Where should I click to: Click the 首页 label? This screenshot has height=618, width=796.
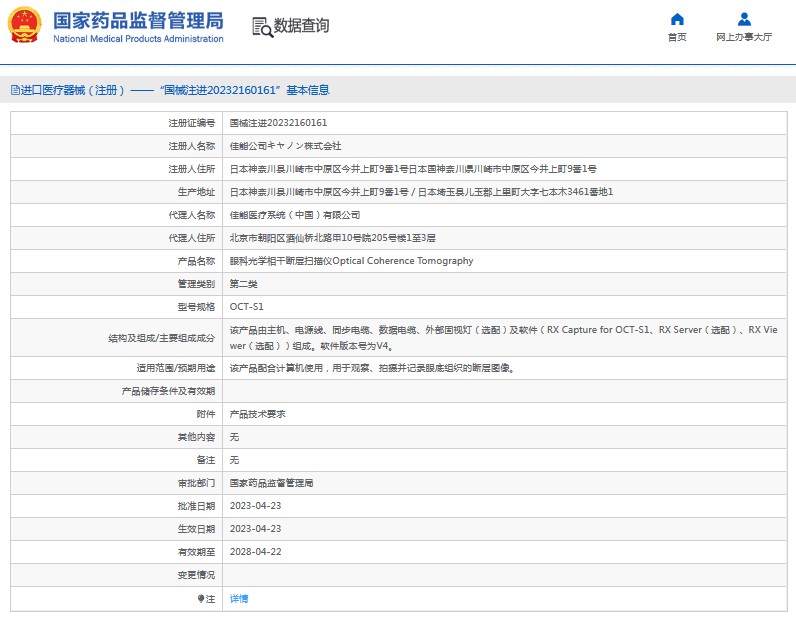(677, 37)
